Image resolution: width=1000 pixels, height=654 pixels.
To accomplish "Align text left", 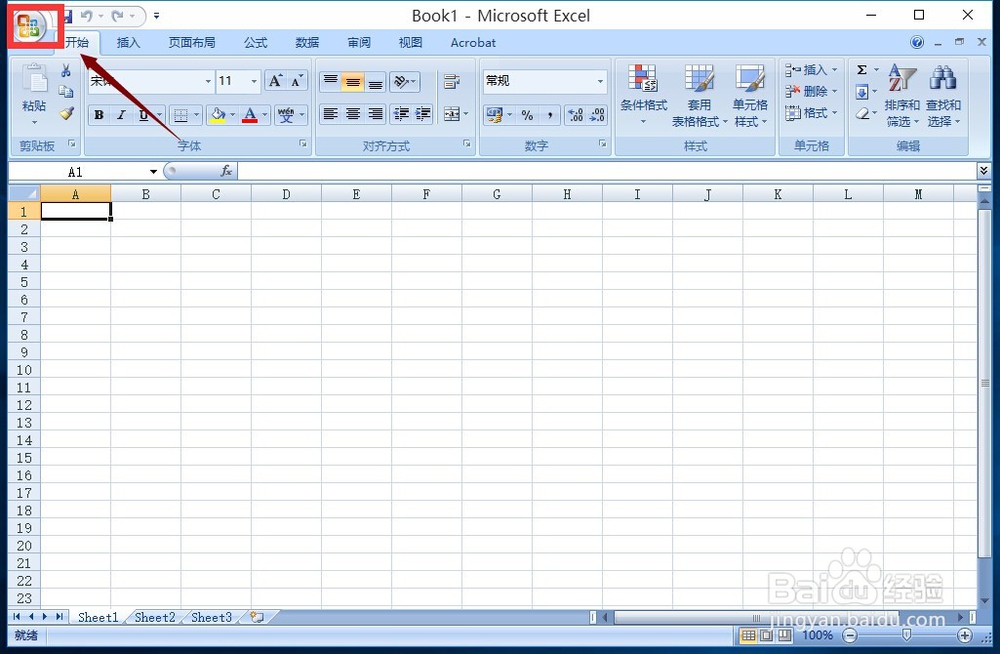I will (330, 114).
